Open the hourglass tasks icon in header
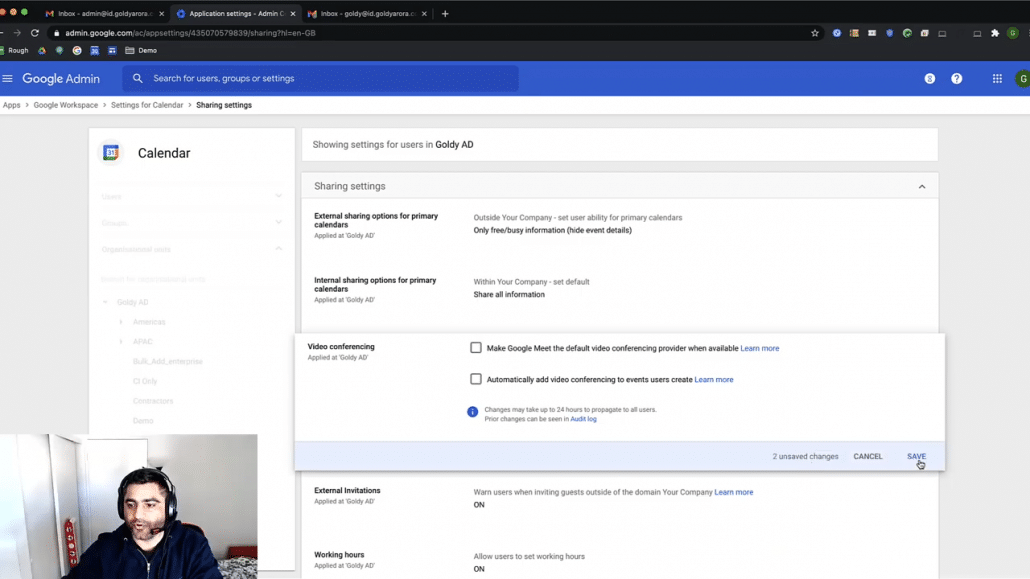 (x=929, y=78)
